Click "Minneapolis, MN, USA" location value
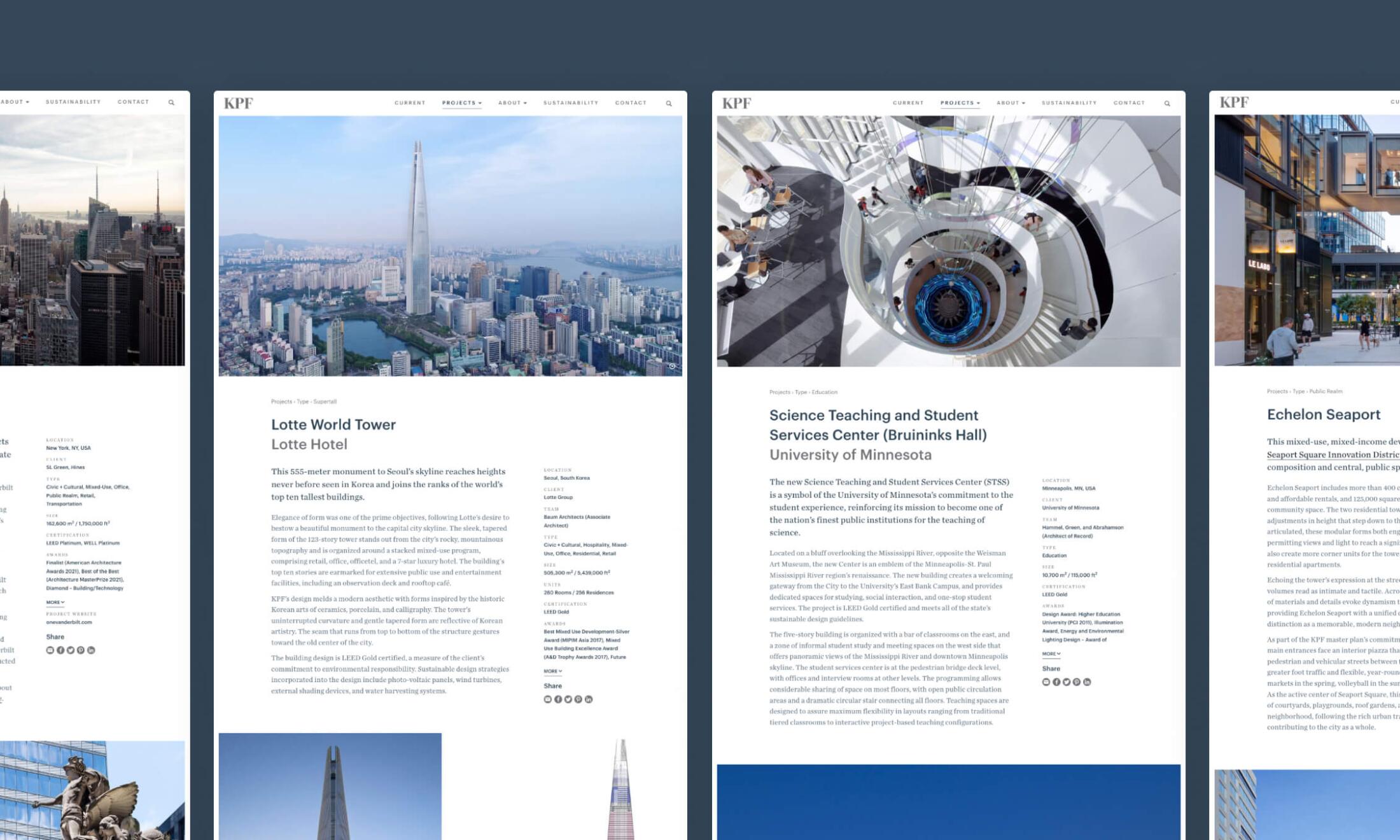The height and width of the screenshot is (840, 1400). 1068,489
